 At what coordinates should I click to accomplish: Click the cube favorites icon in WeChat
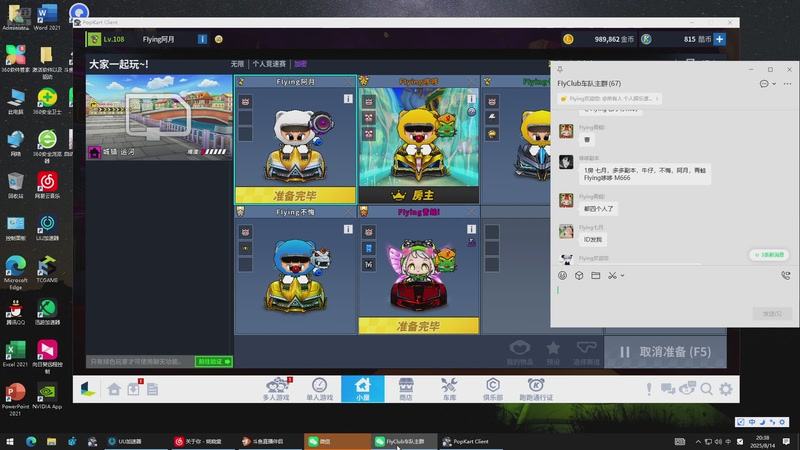click(579, 276)
